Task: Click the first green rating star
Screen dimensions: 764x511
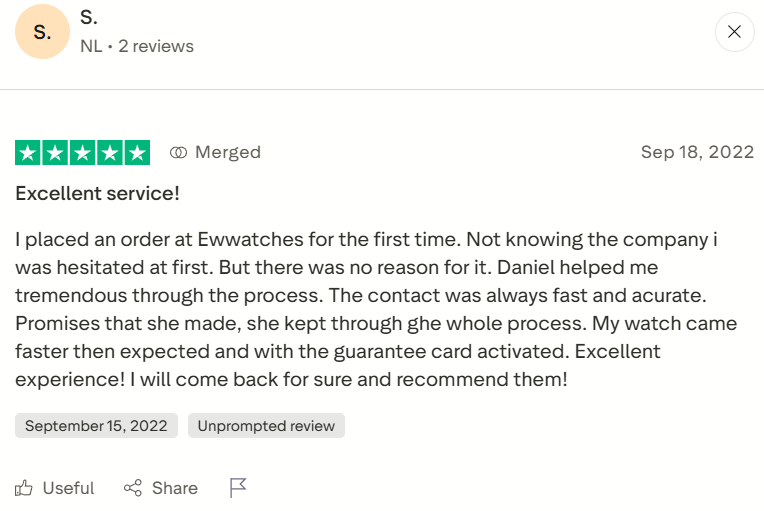Action: click(x=28, y=153)
